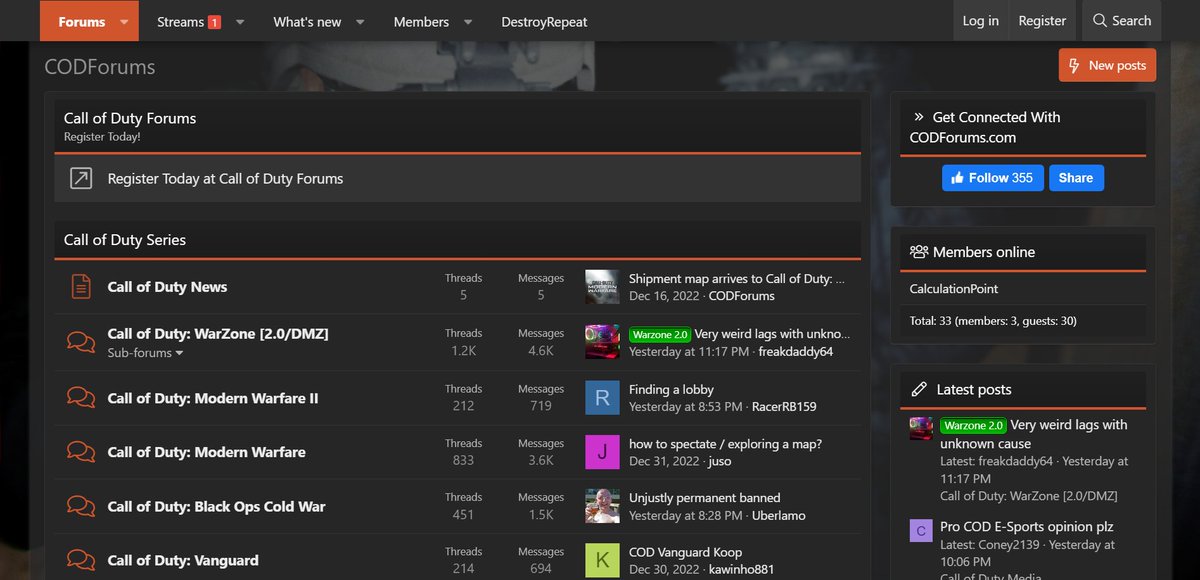
Task: Open CODForums avatar in News row
Action: pyautogui.click(x=602, y=287)
